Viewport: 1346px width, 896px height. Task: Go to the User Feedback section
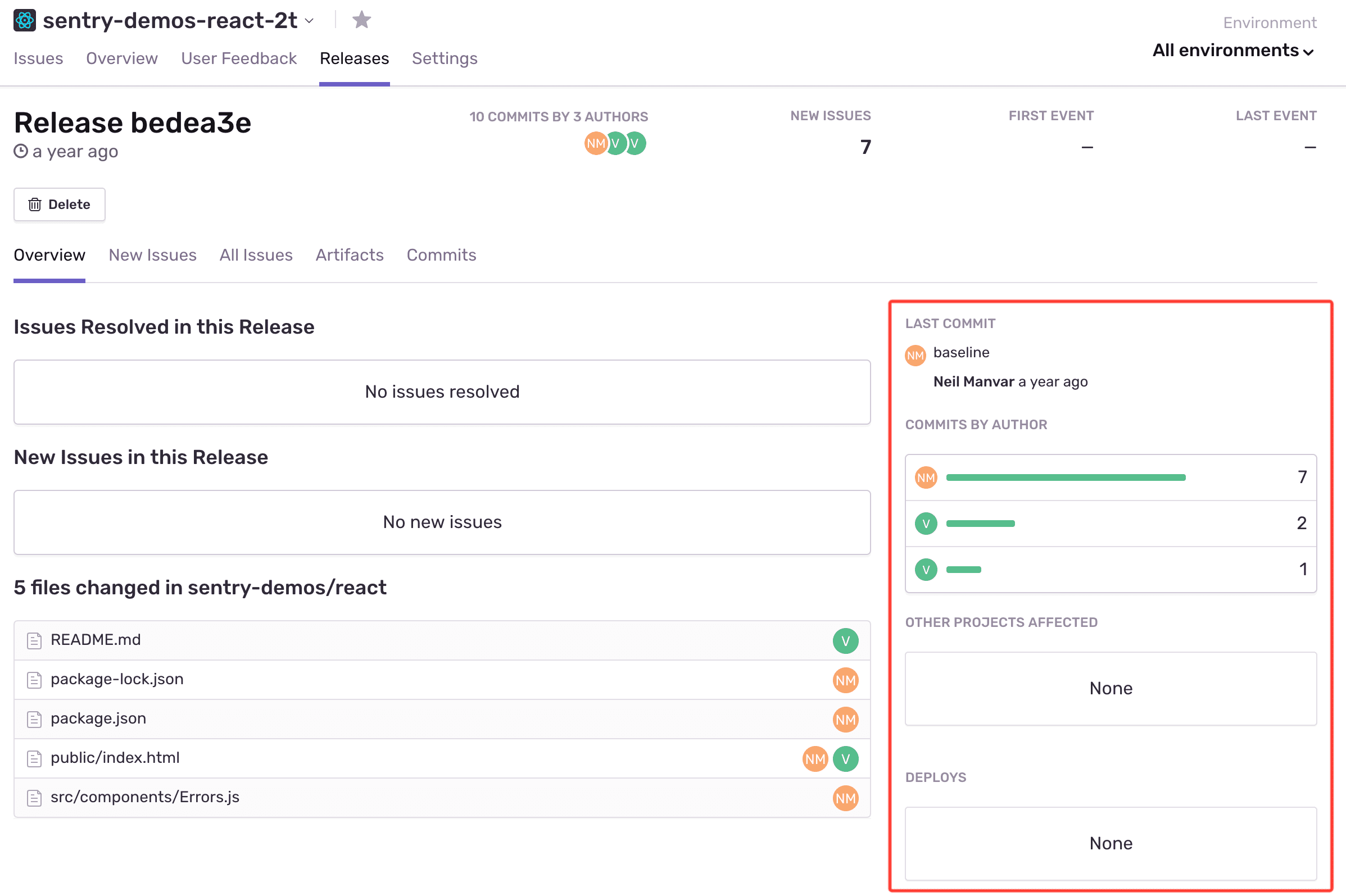click(x=239, y=58)
